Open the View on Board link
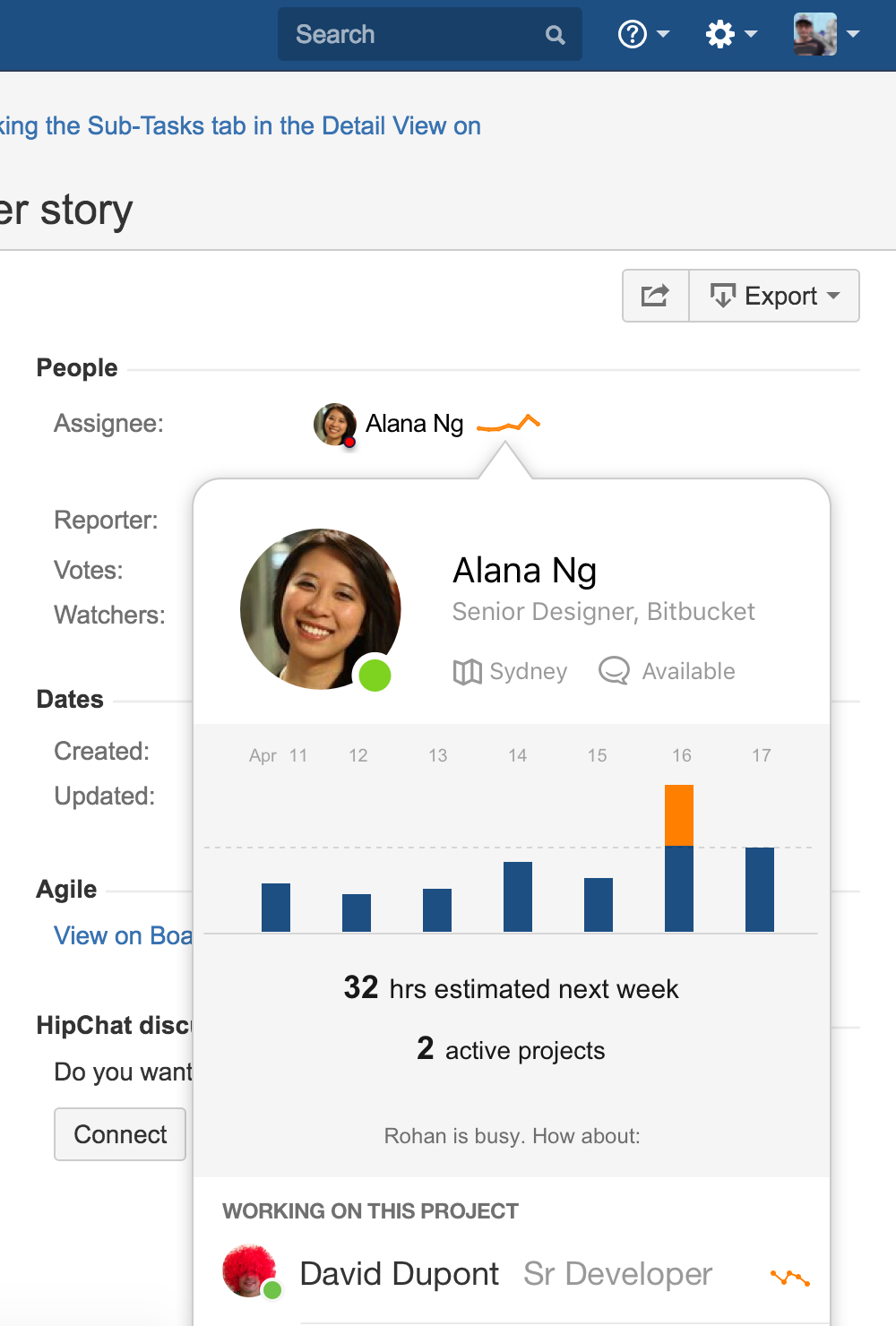The width and height of the screenshot is (896, 1326). coord(123,935)
